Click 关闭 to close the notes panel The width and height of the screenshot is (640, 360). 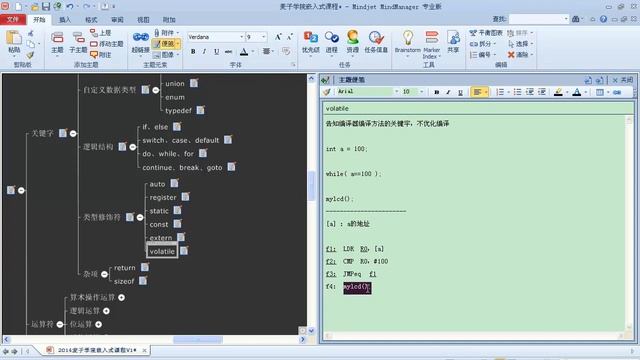(x=622, y=80)
